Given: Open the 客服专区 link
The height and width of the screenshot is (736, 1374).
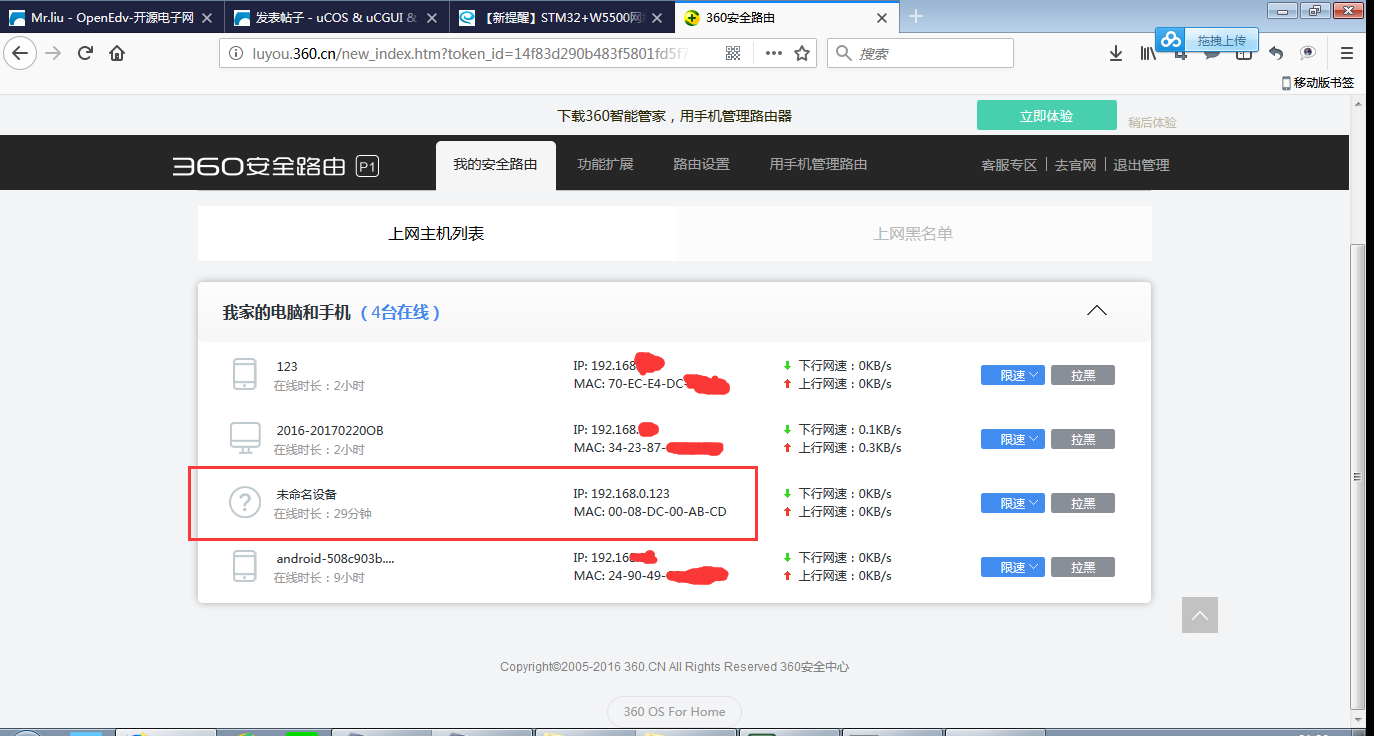Looking at the screenshot, I should coord(1009,165).
